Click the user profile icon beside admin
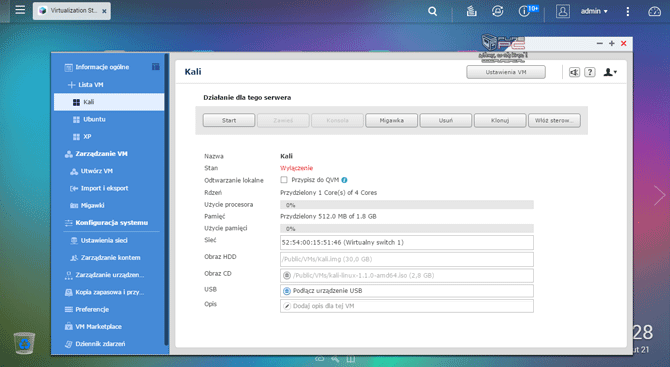Image resolution: width=670 pixels, height=367 pixels. click(x=563, y=11)
